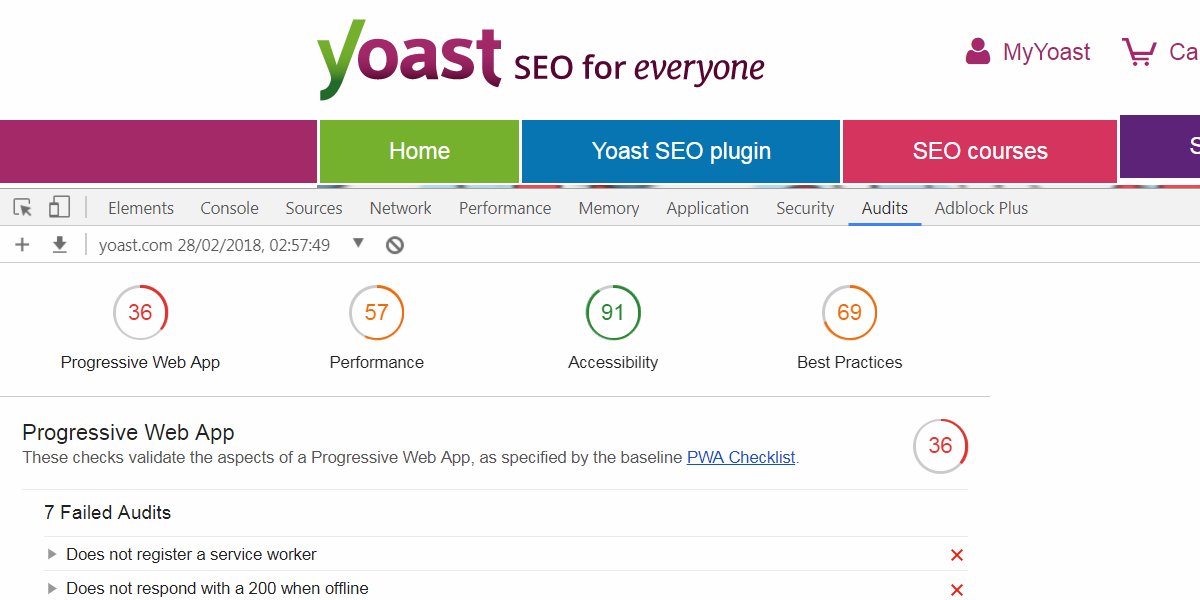This screenshot has height=600, width=1200.
Task: Open the SEO courses navigation item
Action: tap(980, 151)
